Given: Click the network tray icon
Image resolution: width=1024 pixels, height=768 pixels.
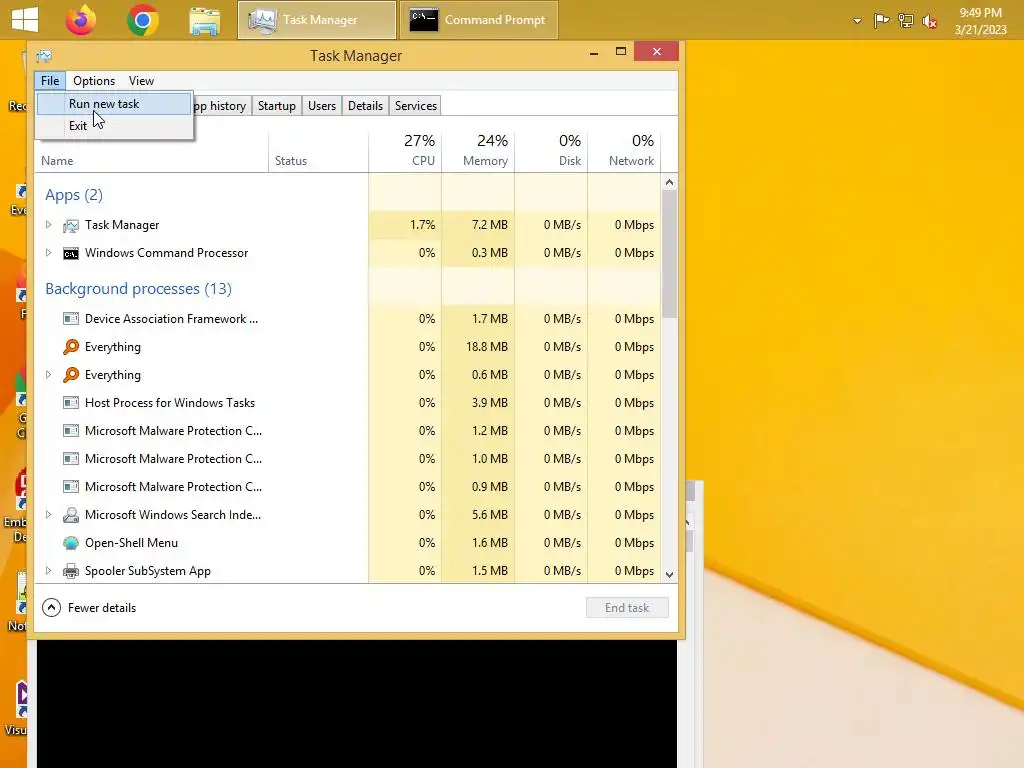Looking at the screenshot, I should coord(906,21).
